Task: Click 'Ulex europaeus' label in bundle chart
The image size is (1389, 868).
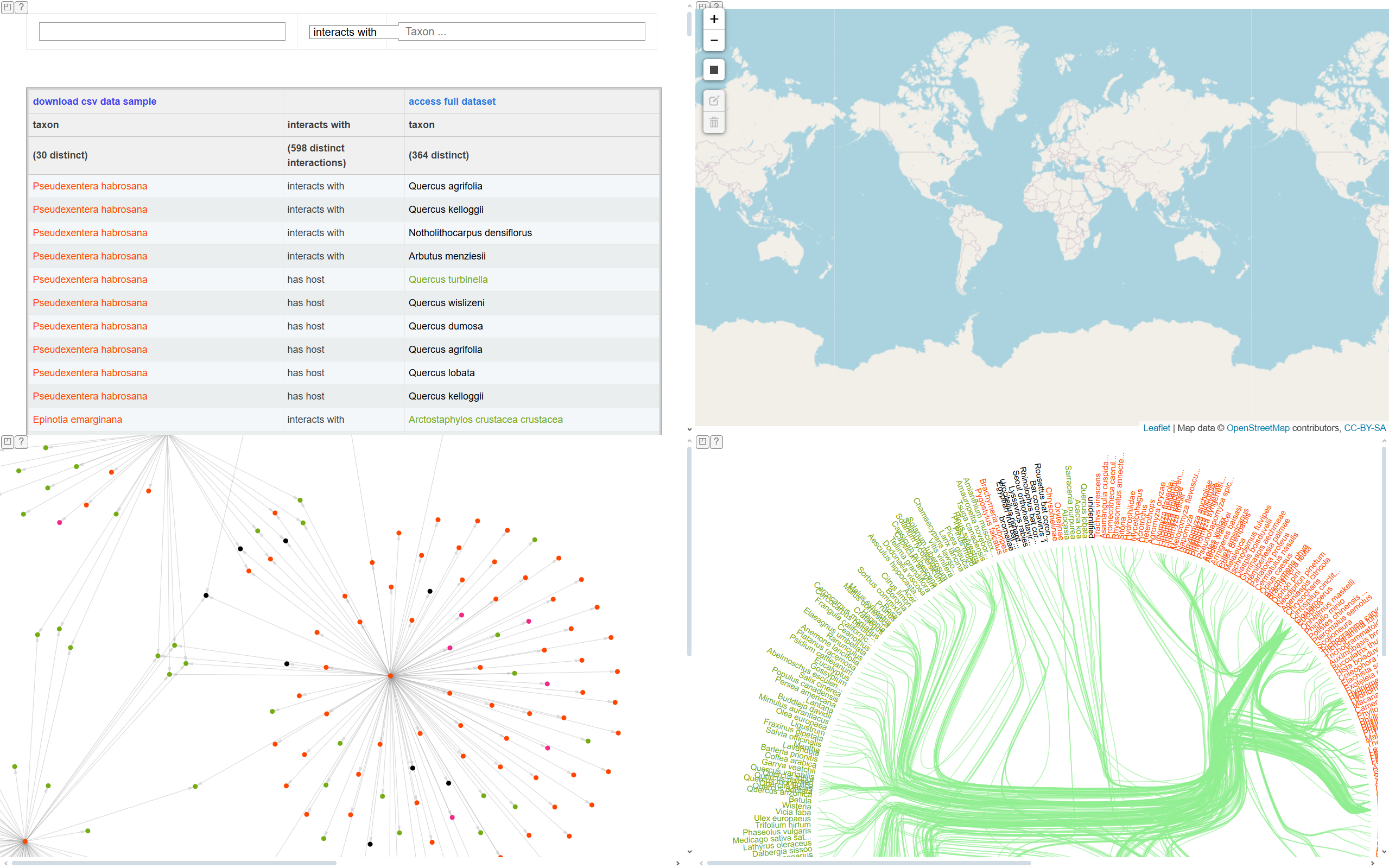Action: (782, 818)
